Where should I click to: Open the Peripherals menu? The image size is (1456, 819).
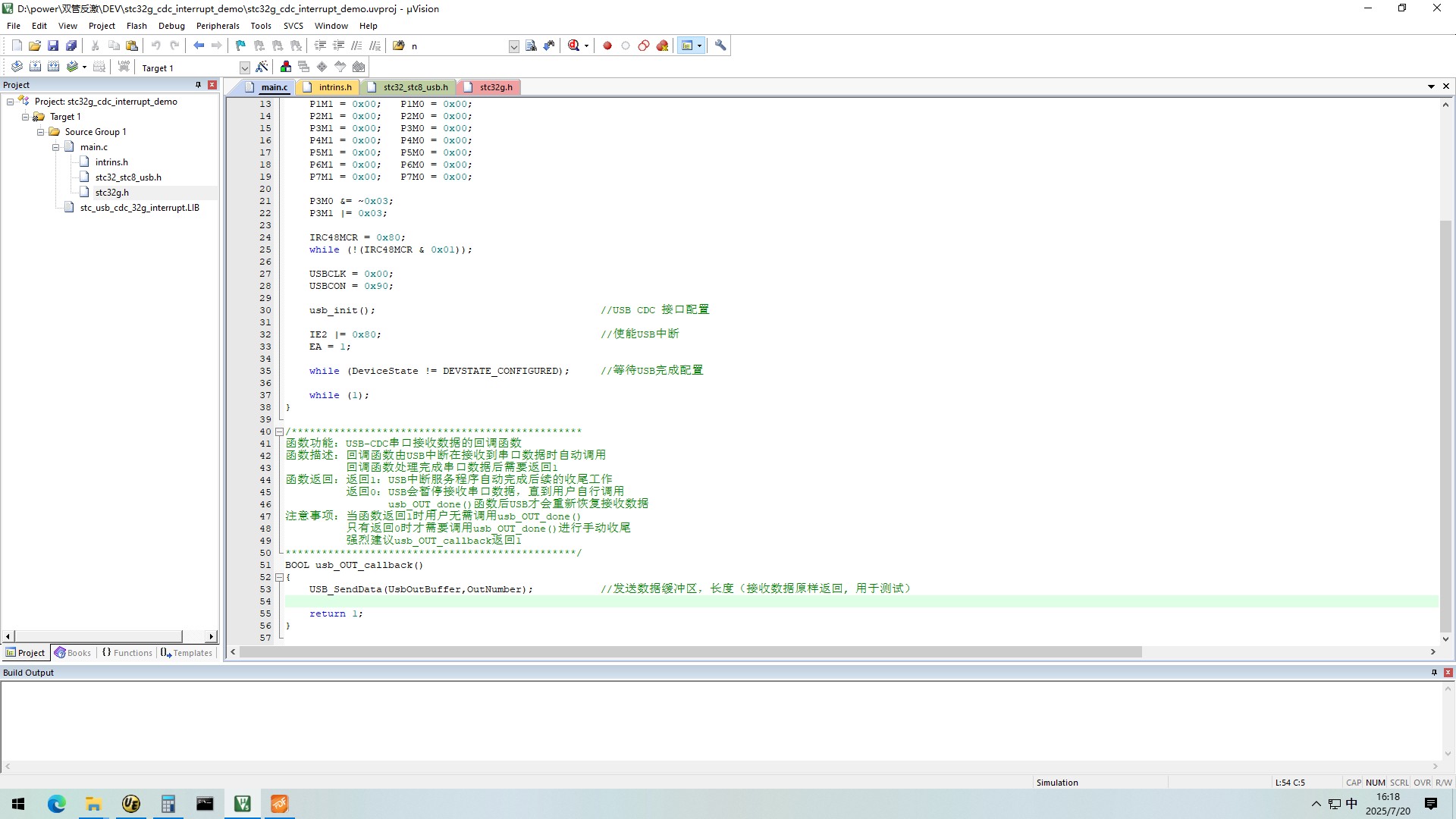click(218, 26)
